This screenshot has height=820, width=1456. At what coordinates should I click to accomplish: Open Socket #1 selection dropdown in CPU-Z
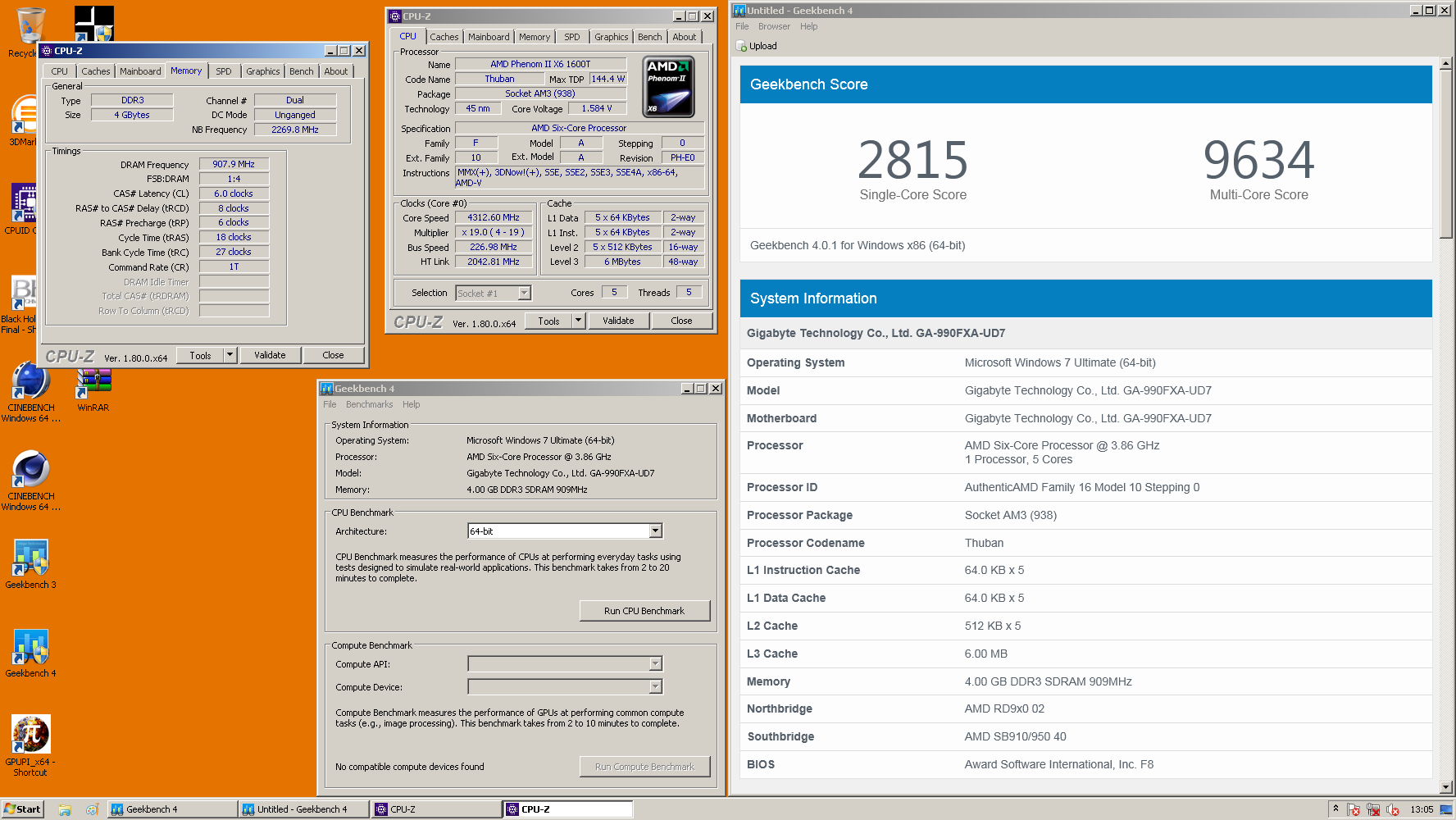pyautogui.click(x=494, y=294)
